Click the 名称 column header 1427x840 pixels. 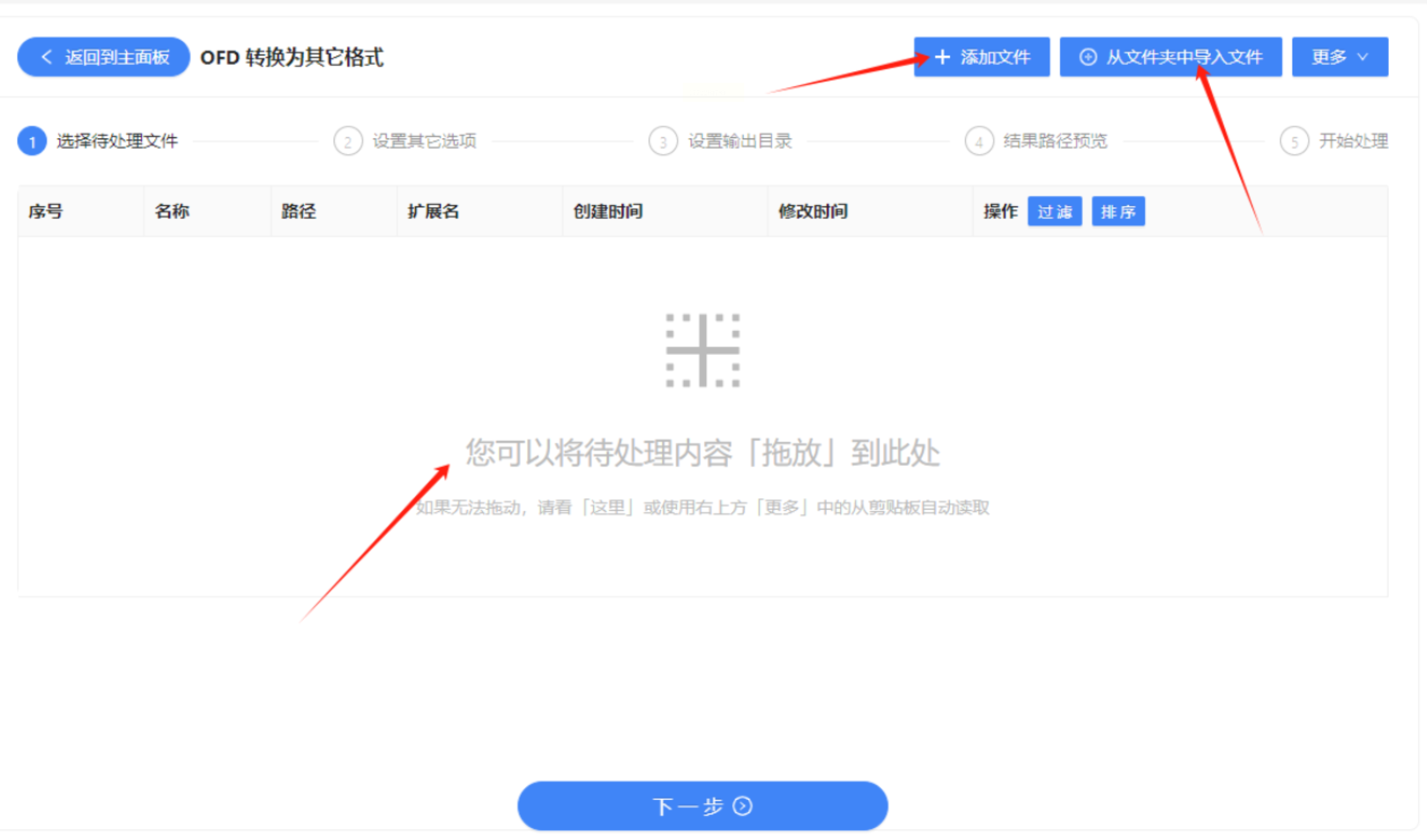pyautogui.click(x=172, y=212)
